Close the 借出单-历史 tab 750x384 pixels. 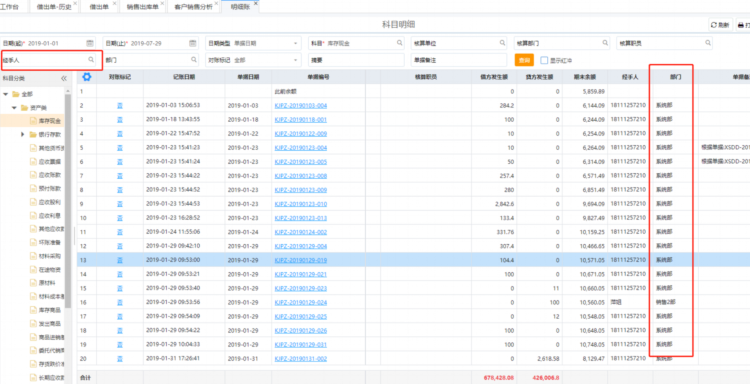[75, 3]
